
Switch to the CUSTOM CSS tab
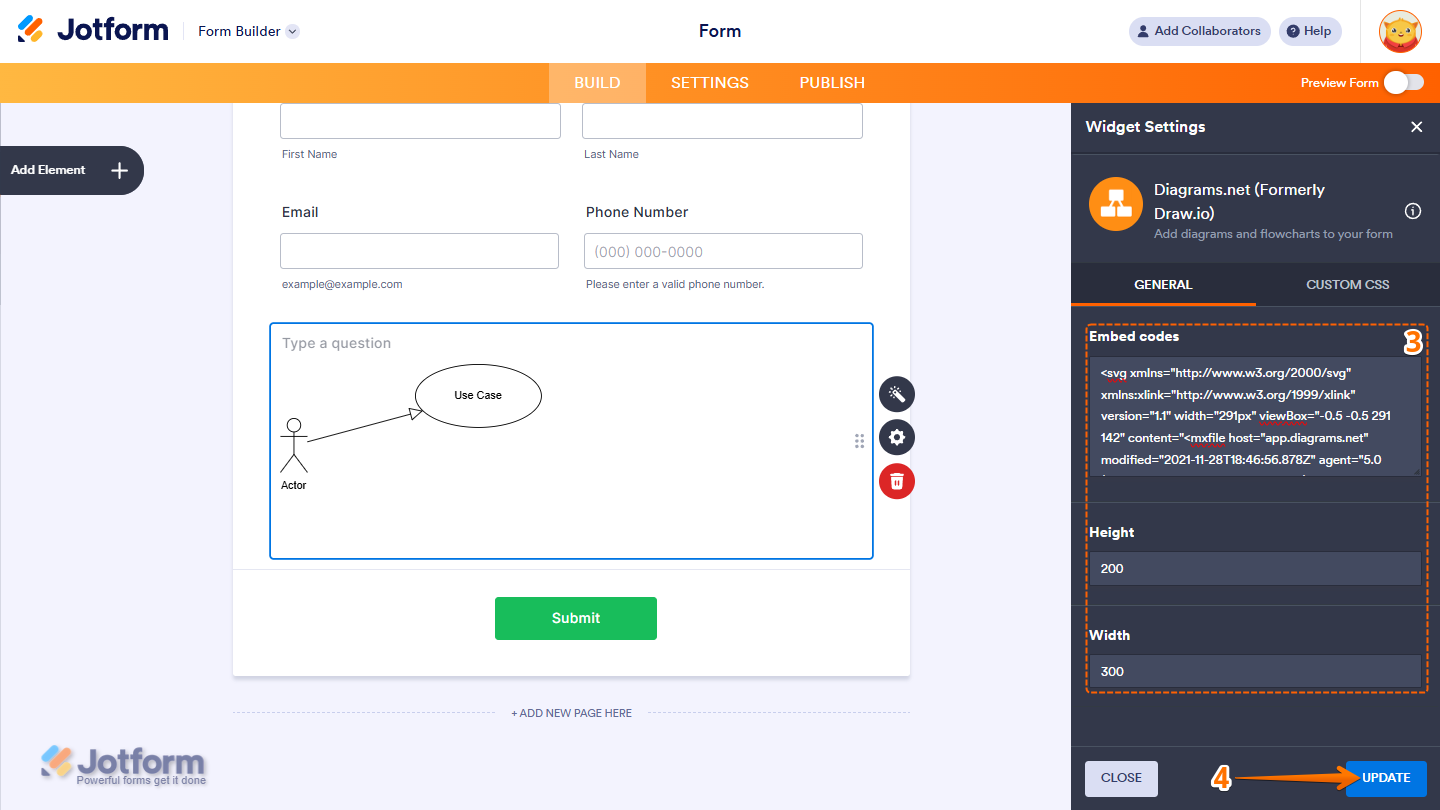(1348, 285)
